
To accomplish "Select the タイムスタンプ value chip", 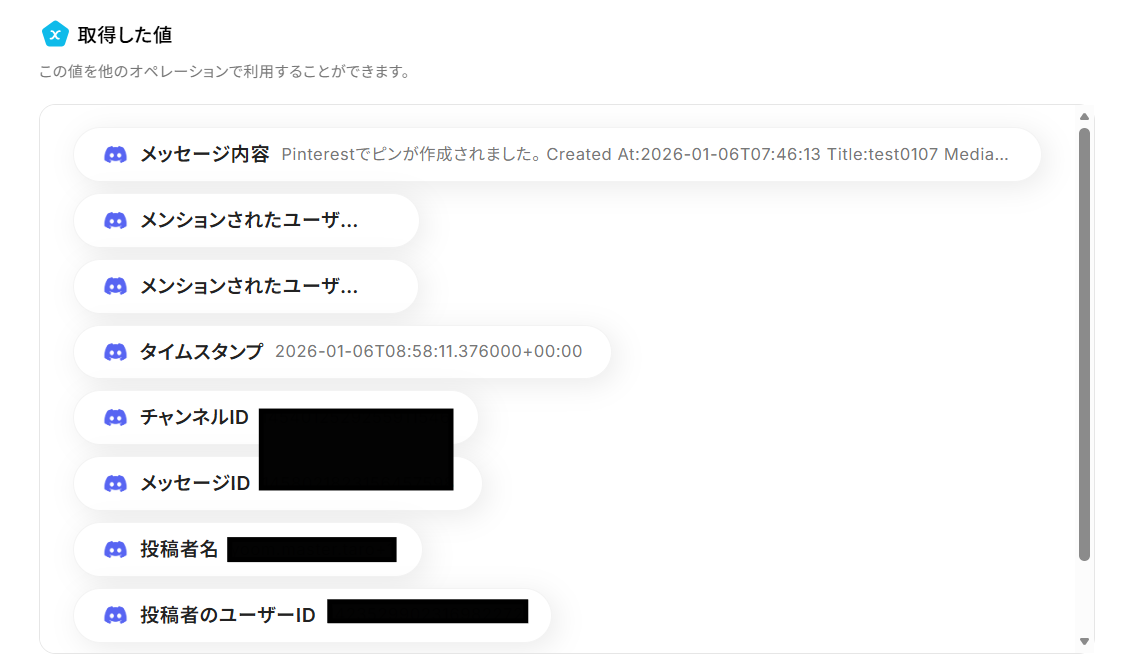I will tap(342, 352).
